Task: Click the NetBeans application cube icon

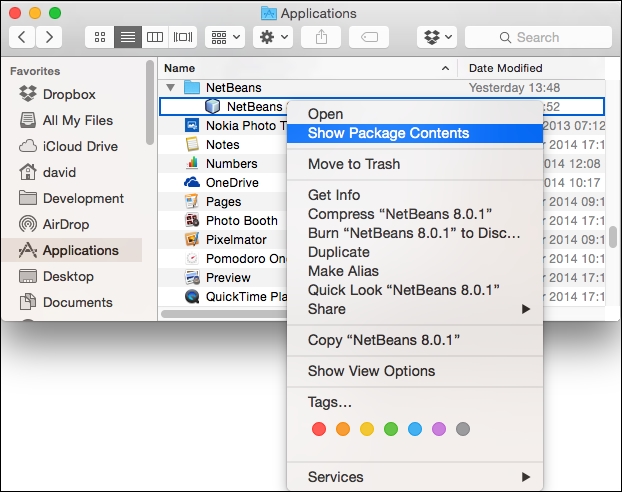Action: (213, 106)
